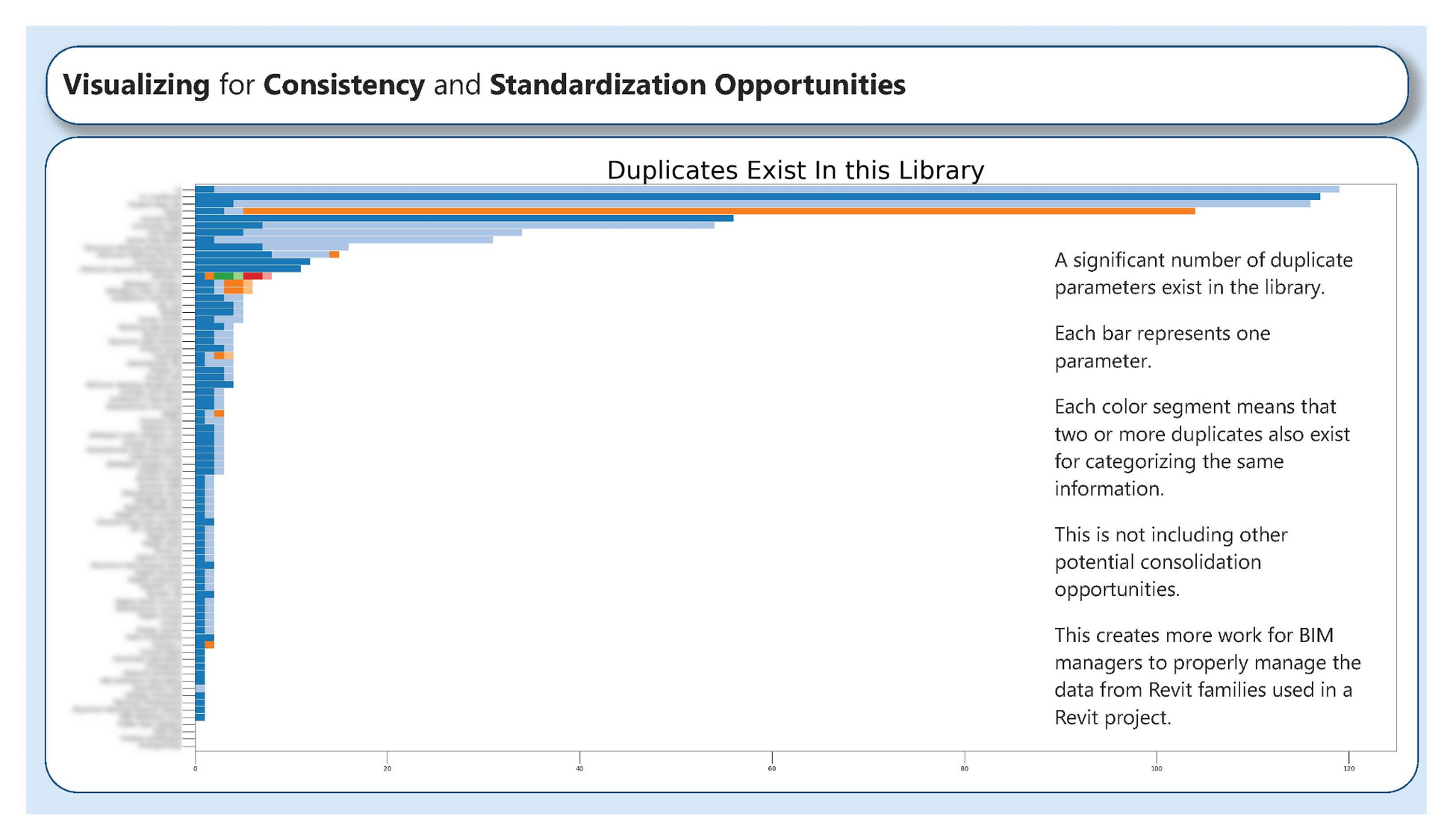
Task: Click the x-axis tick label 60
Action: (x=772, y=768)
